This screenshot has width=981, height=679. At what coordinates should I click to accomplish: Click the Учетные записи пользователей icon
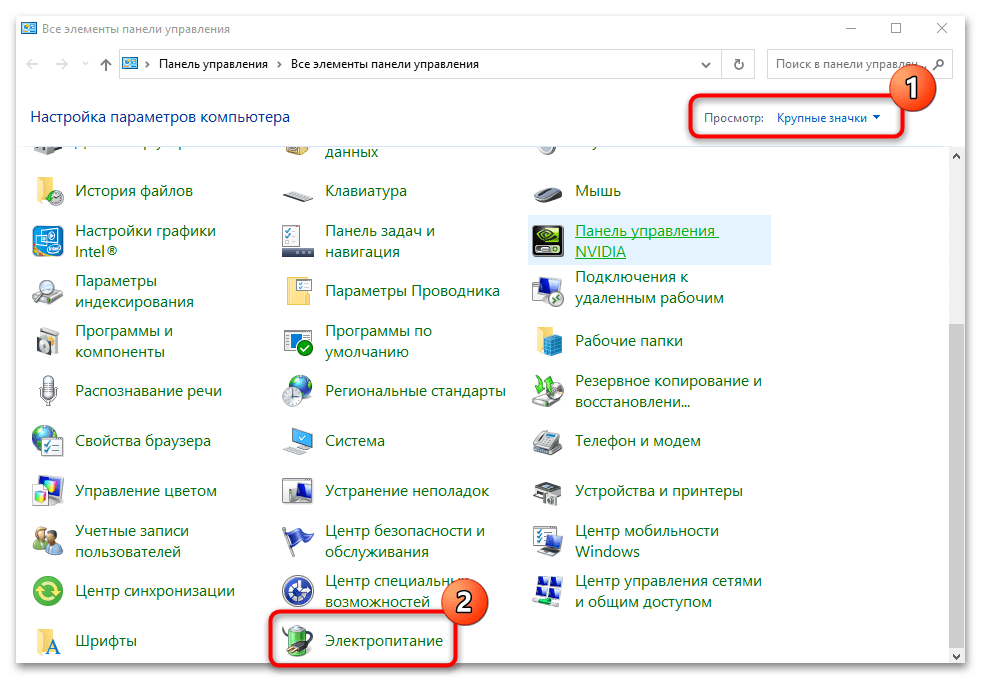tap(48, 541)
